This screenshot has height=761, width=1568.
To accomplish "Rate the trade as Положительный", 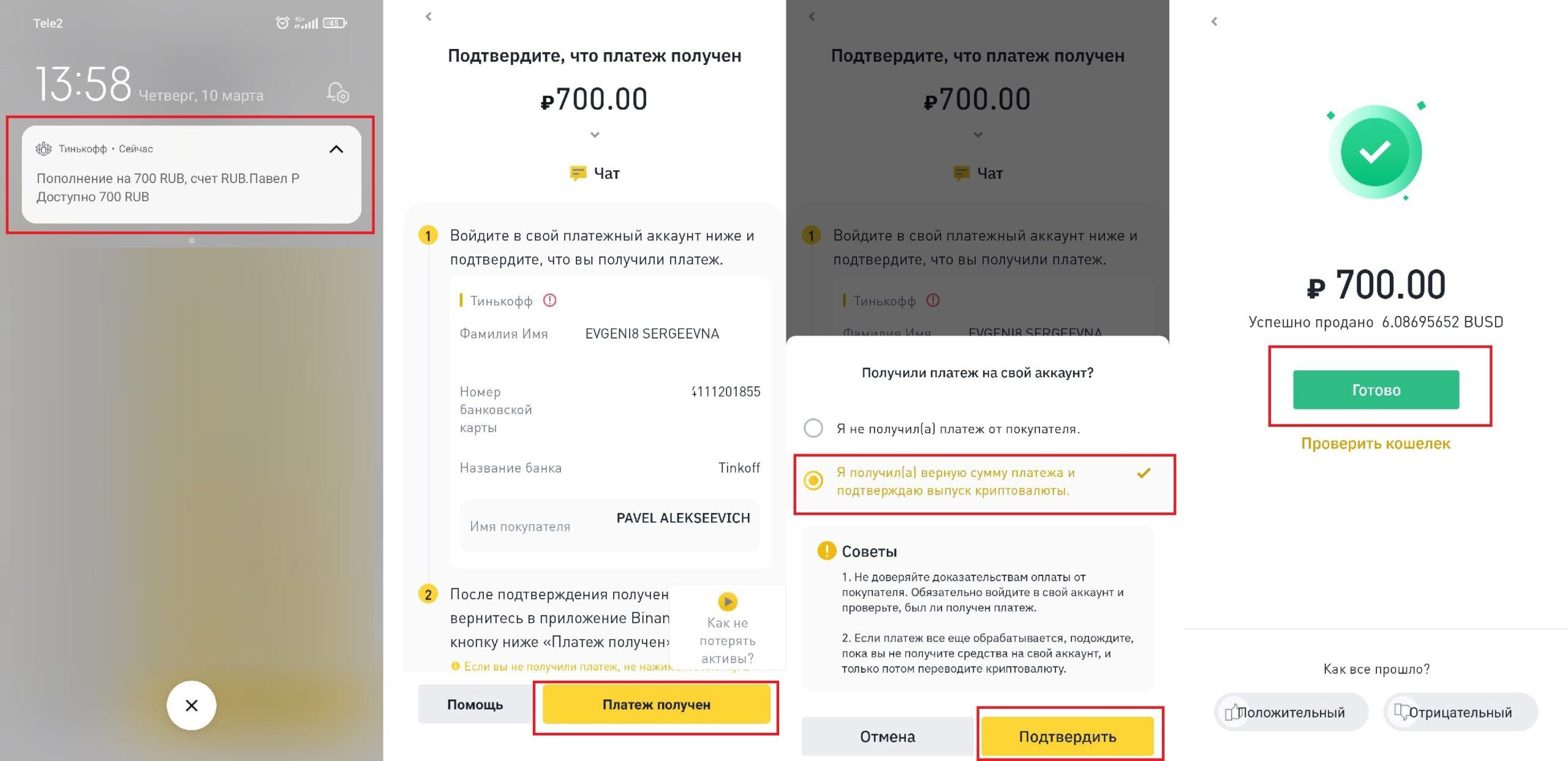I will [x=1291, y=712].
